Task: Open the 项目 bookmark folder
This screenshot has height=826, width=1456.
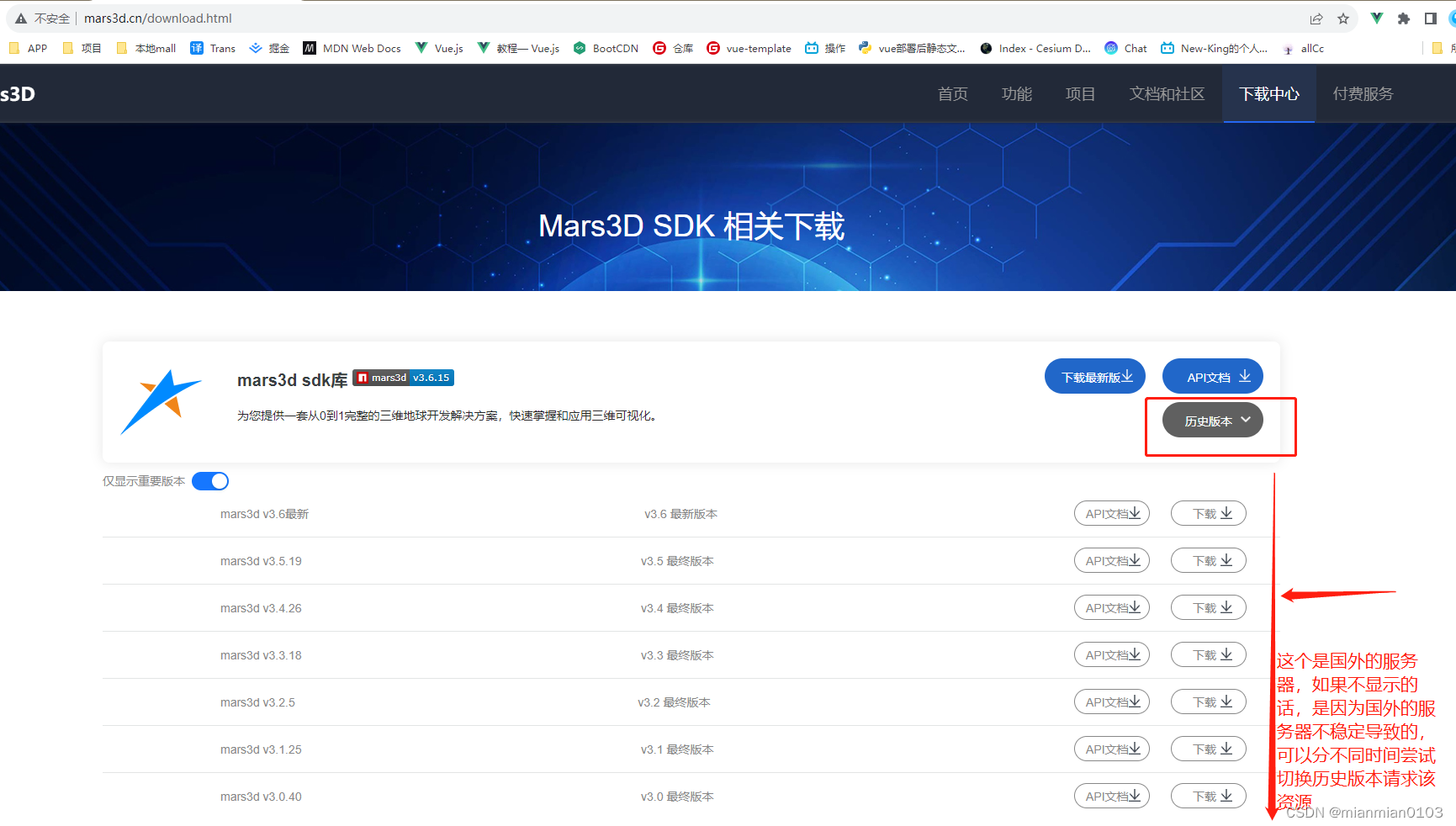Action: [82, 49]
